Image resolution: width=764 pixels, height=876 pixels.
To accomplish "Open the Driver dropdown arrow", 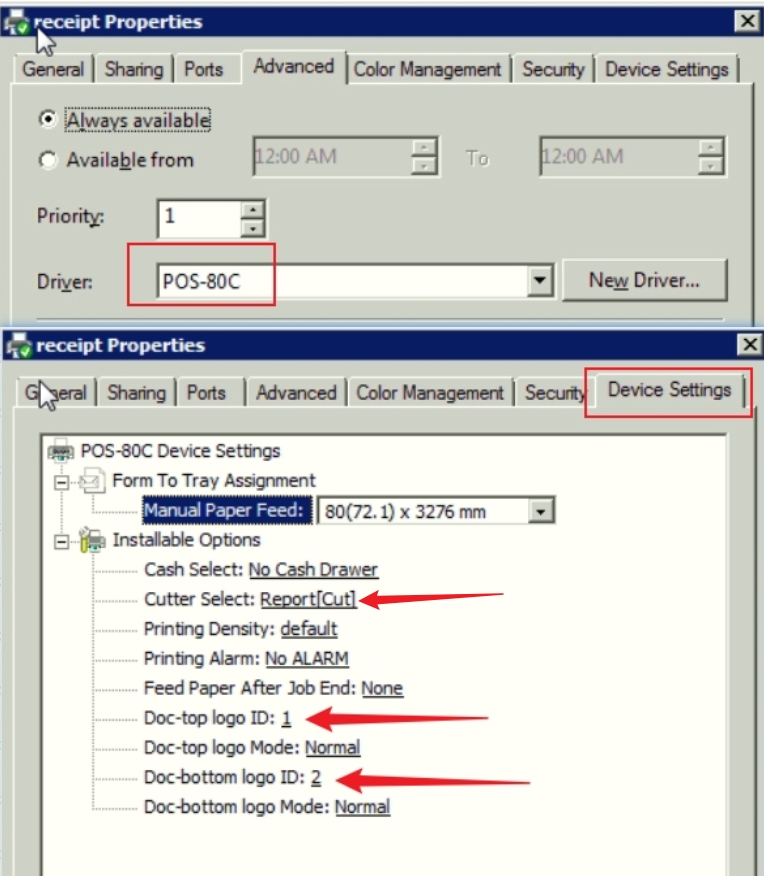I will point(539,280).
